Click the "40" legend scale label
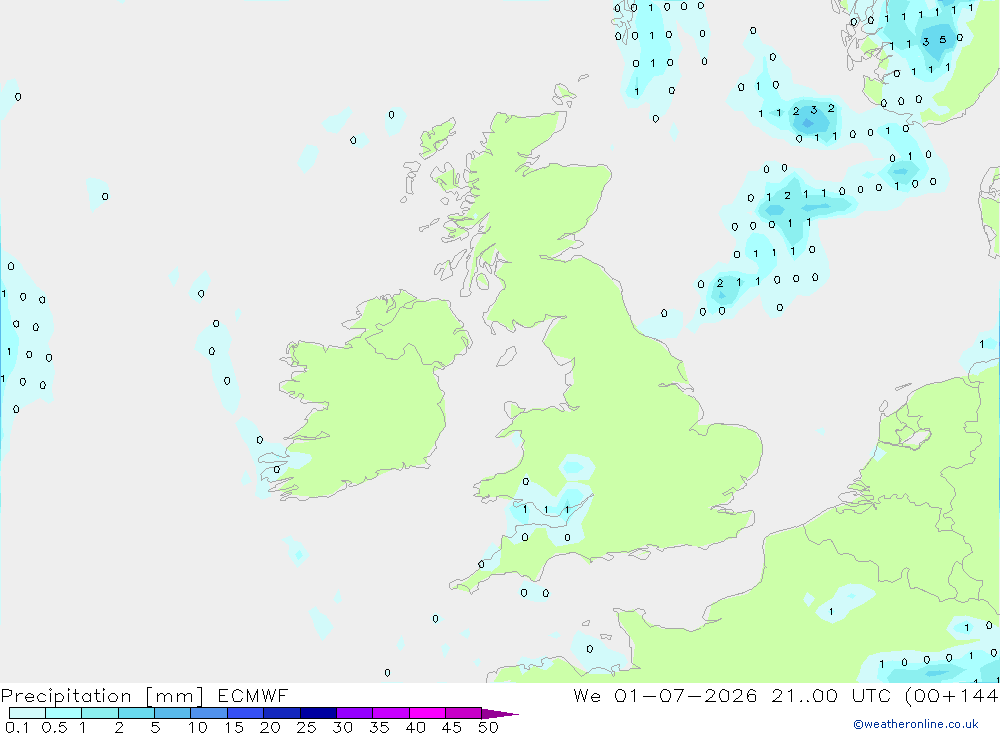 [415, 727]
